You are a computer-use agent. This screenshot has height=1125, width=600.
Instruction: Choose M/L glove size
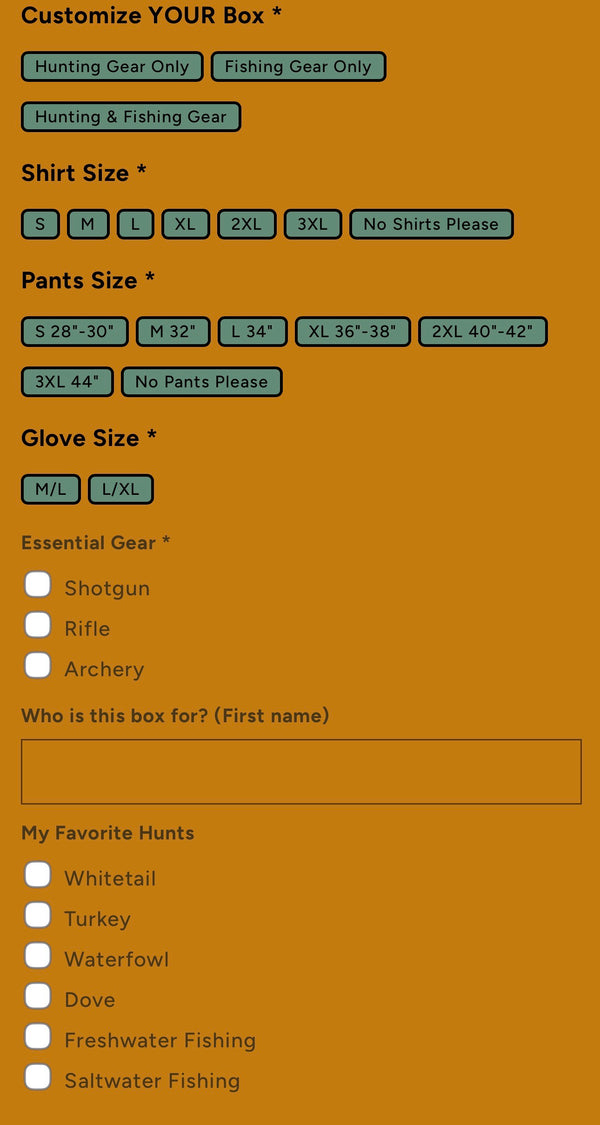[51, 489]
